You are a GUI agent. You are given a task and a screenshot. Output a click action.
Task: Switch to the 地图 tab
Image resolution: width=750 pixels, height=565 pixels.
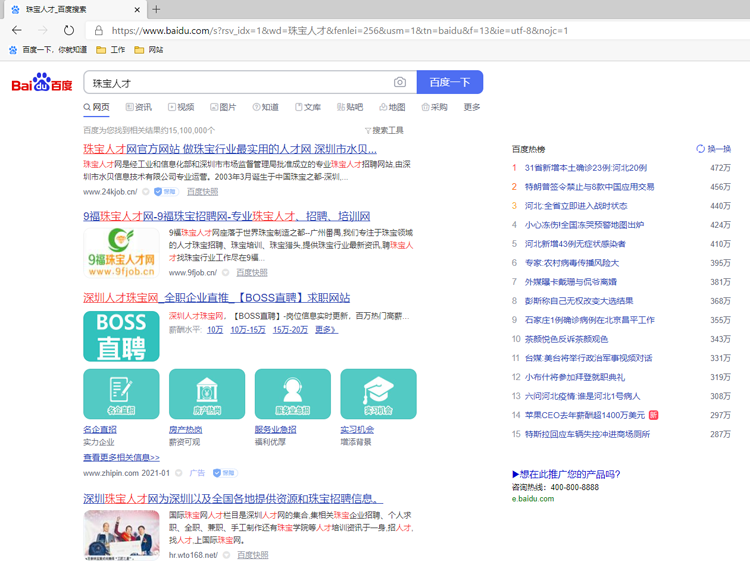click(392, 107)
